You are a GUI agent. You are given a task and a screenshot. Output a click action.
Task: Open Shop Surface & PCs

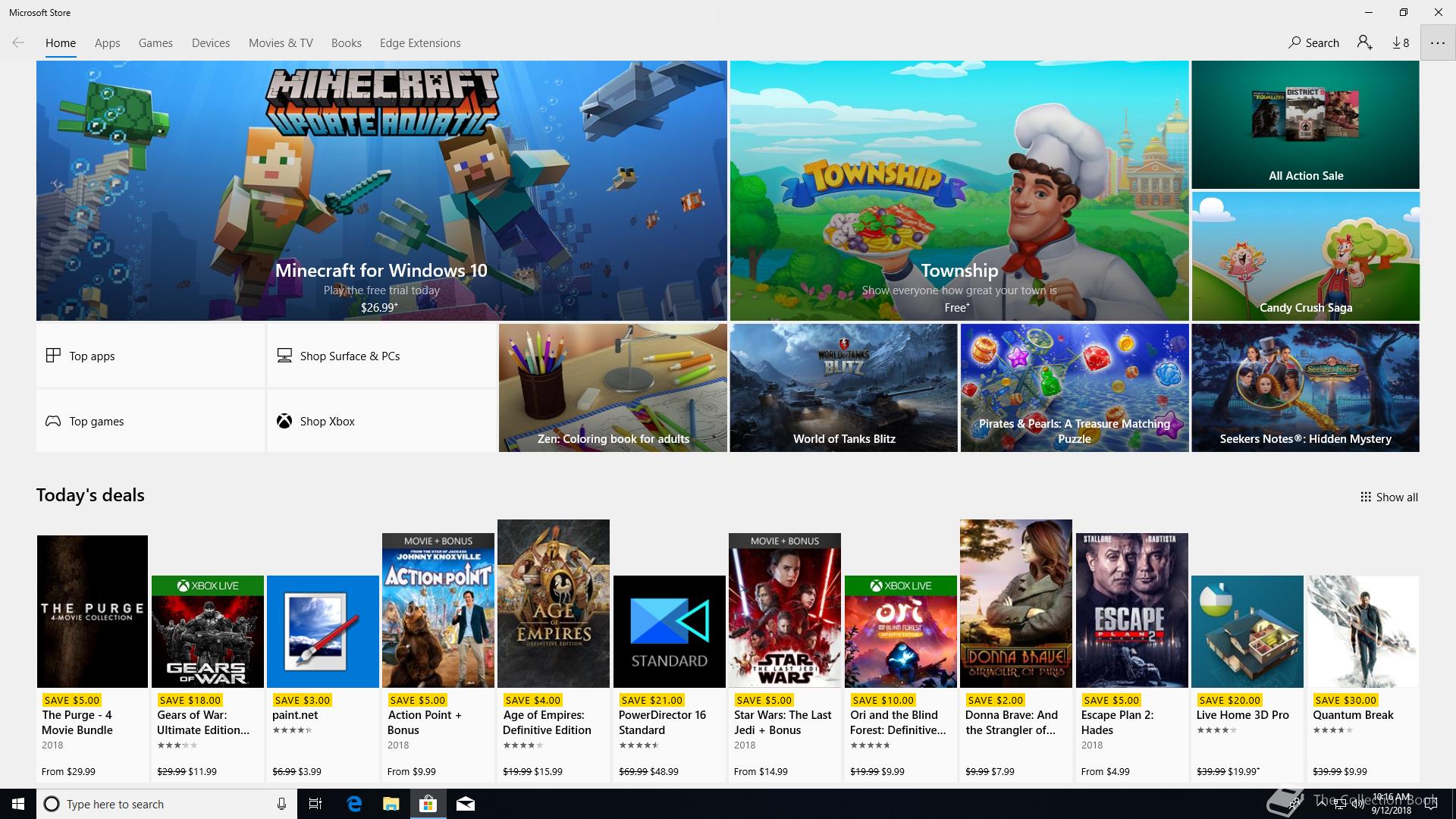381,356
